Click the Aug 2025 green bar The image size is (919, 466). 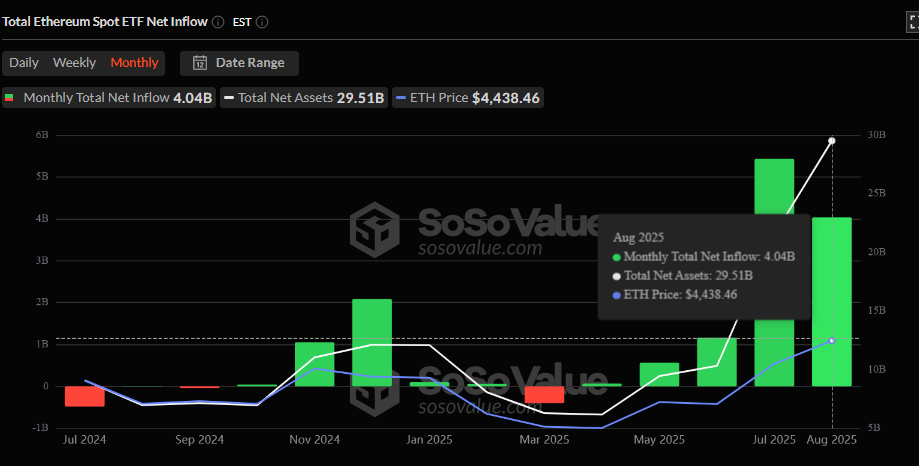(x=832, y=300)
